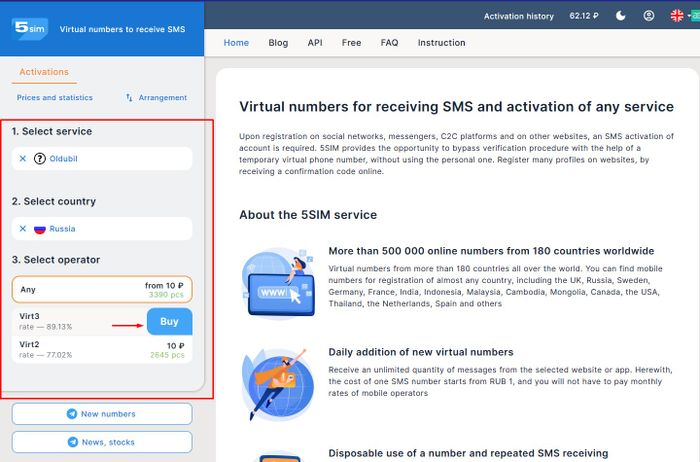Click the Russia country field
Image resolution: width=700 pixels, height=462 pixels.
pyautogui.click(x=102, y=229)
